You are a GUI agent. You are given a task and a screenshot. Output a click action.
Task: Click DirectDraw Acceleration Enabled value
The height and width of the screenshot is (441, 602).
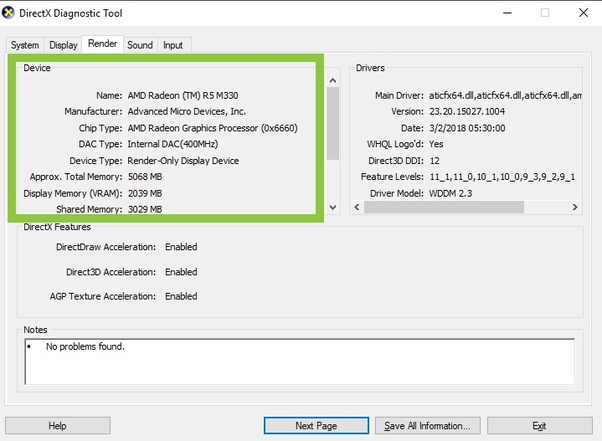[x=181, y=247]
